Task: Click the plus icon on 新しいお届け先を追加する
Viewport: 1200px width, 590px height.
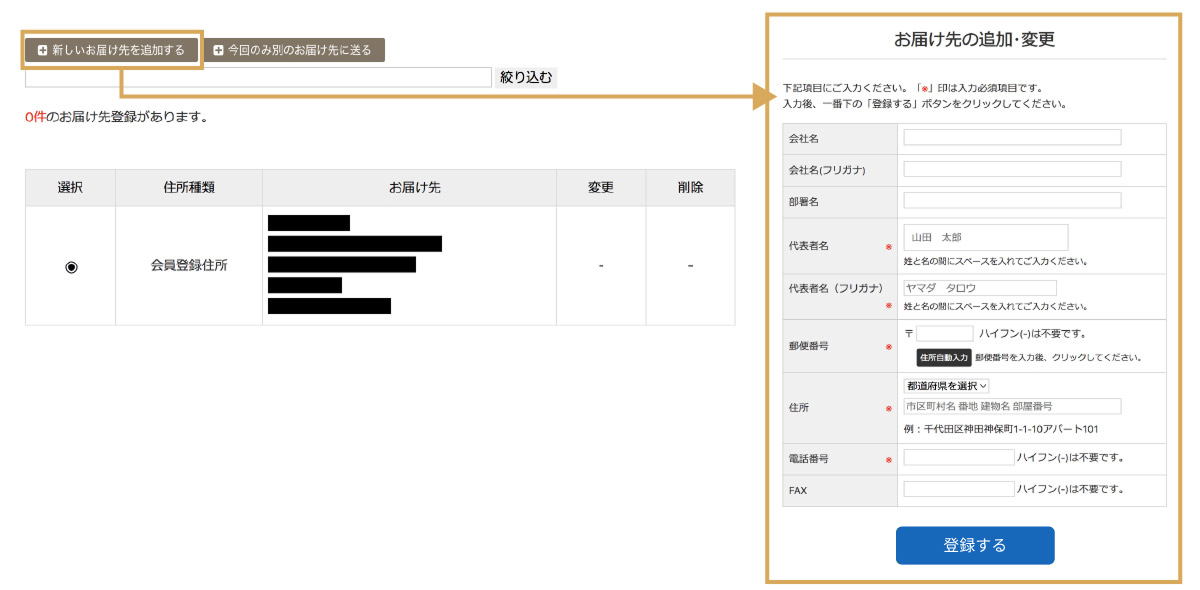Action: (x=42, y=50)
